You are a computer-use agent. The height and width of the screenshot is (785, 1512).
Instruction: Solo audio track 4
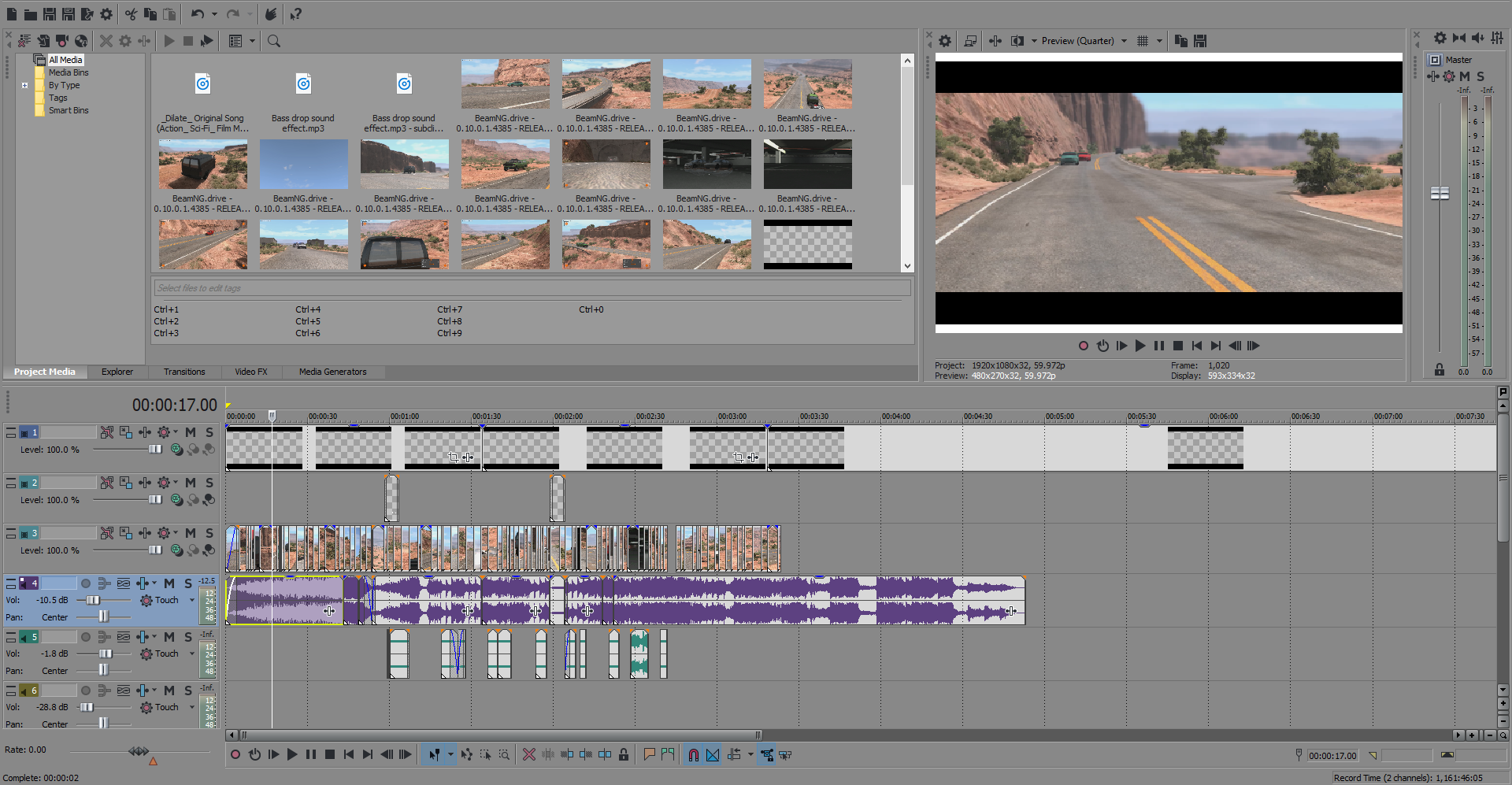coord(188,583)
